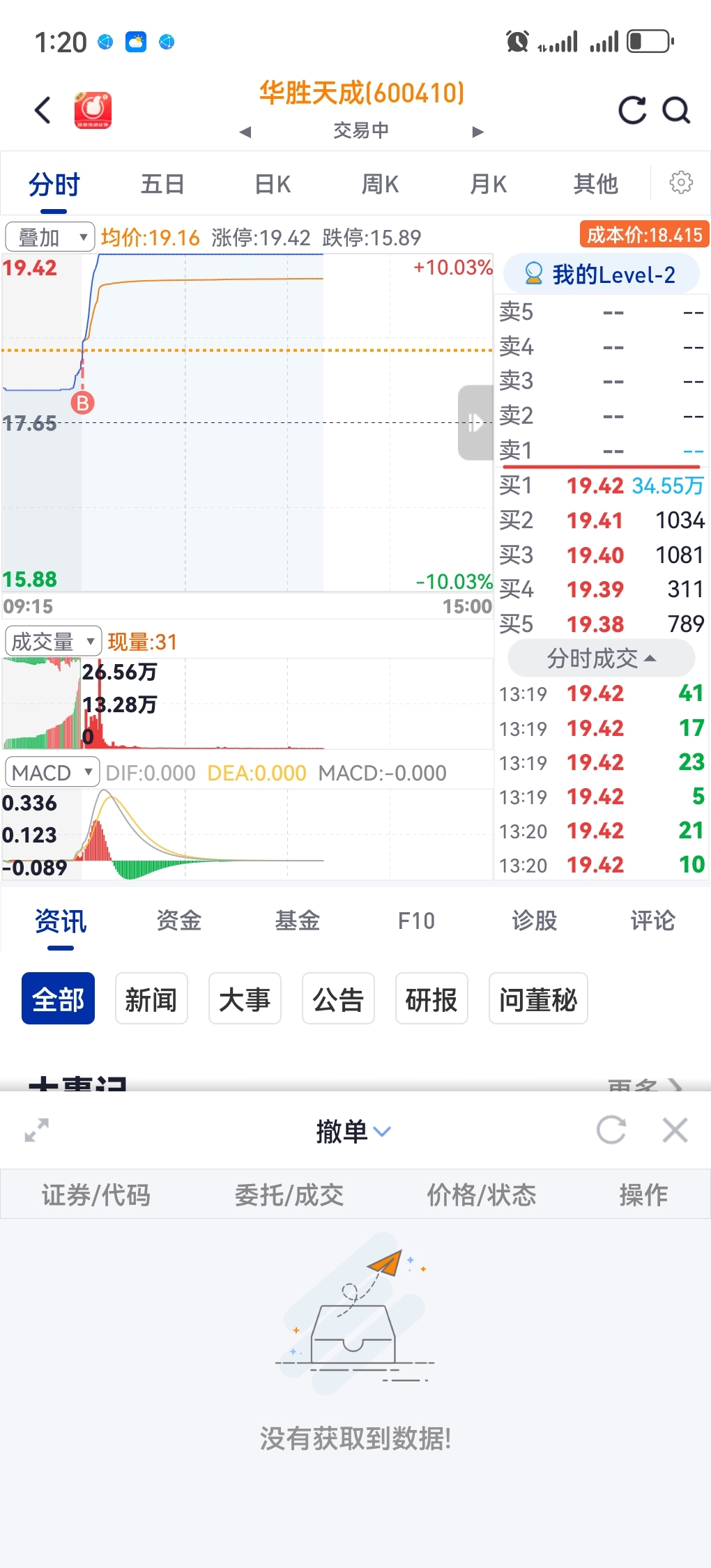Image resolution: width=711 pixels, height=1568 pixels.
Task: Switch to 日K chart tab
Action: [x=273, y=184]
